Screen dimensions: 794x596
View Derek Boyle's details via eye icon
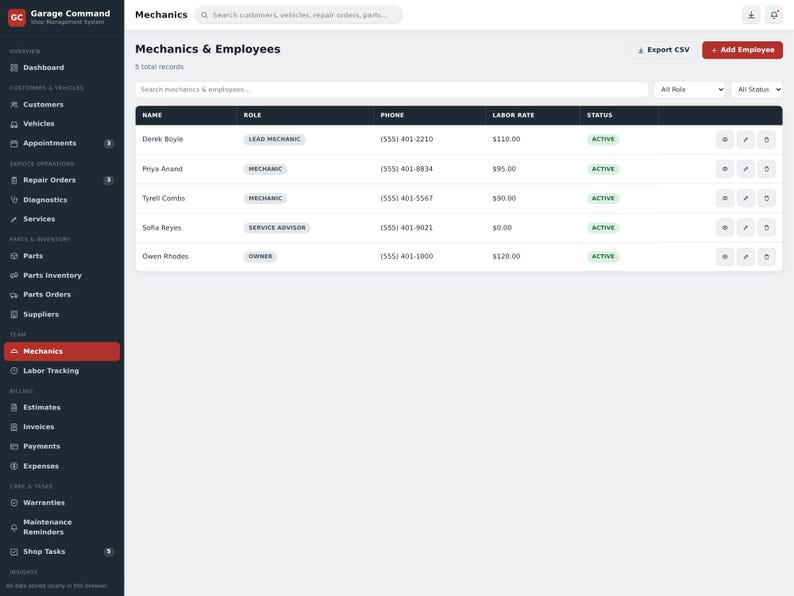click(x=725, y=140)
